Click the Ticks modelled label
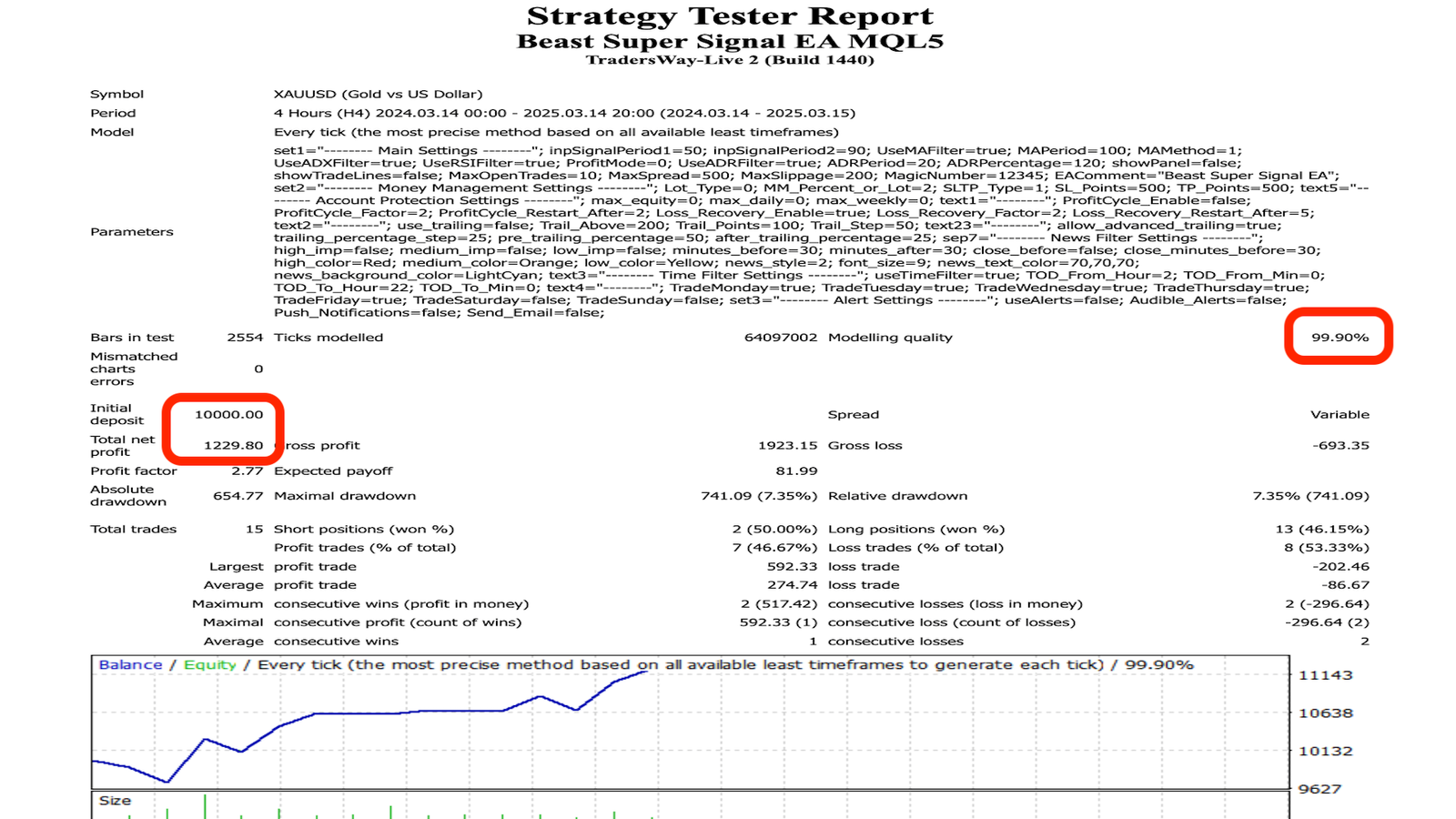Screen dimensions: 1456x819 pos(329,337)
